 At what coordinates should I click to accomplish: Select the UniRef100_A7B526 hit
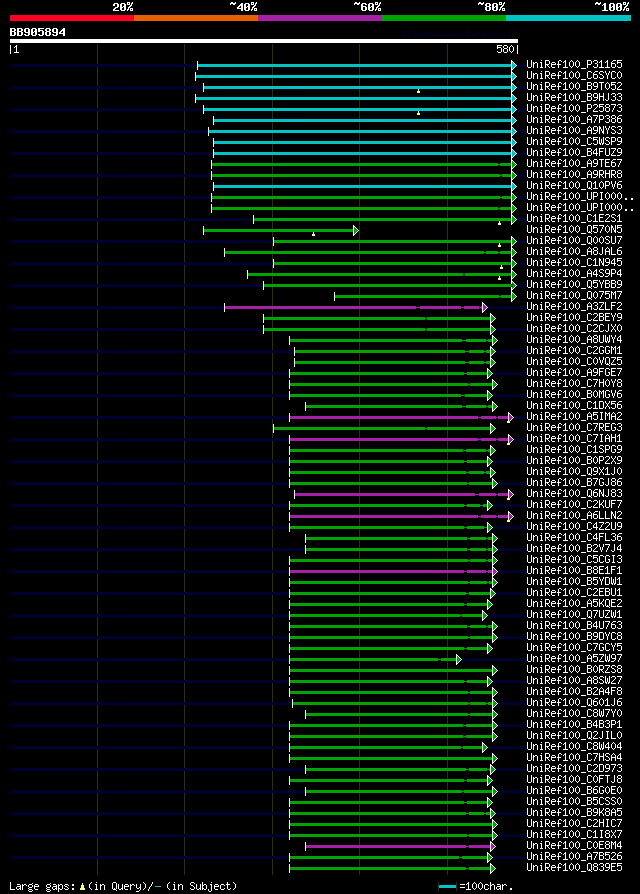point(574,856)
